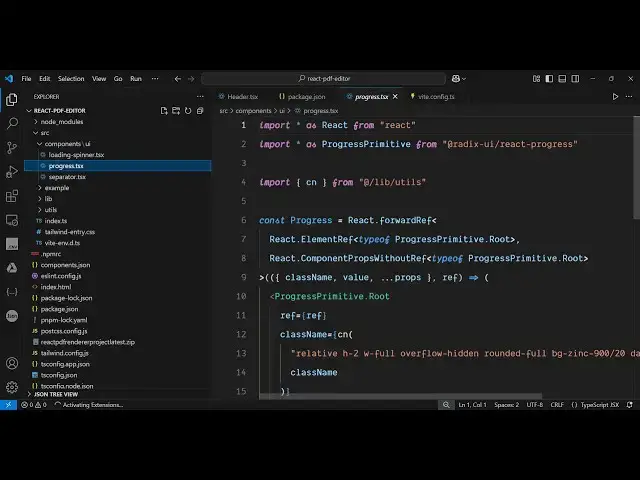Image resolution: width=640 pixels, height=480 pixels.
Task: Open tailwind-entry.css in the file tree
Action: pyautogui.click(x=70, y=232)
